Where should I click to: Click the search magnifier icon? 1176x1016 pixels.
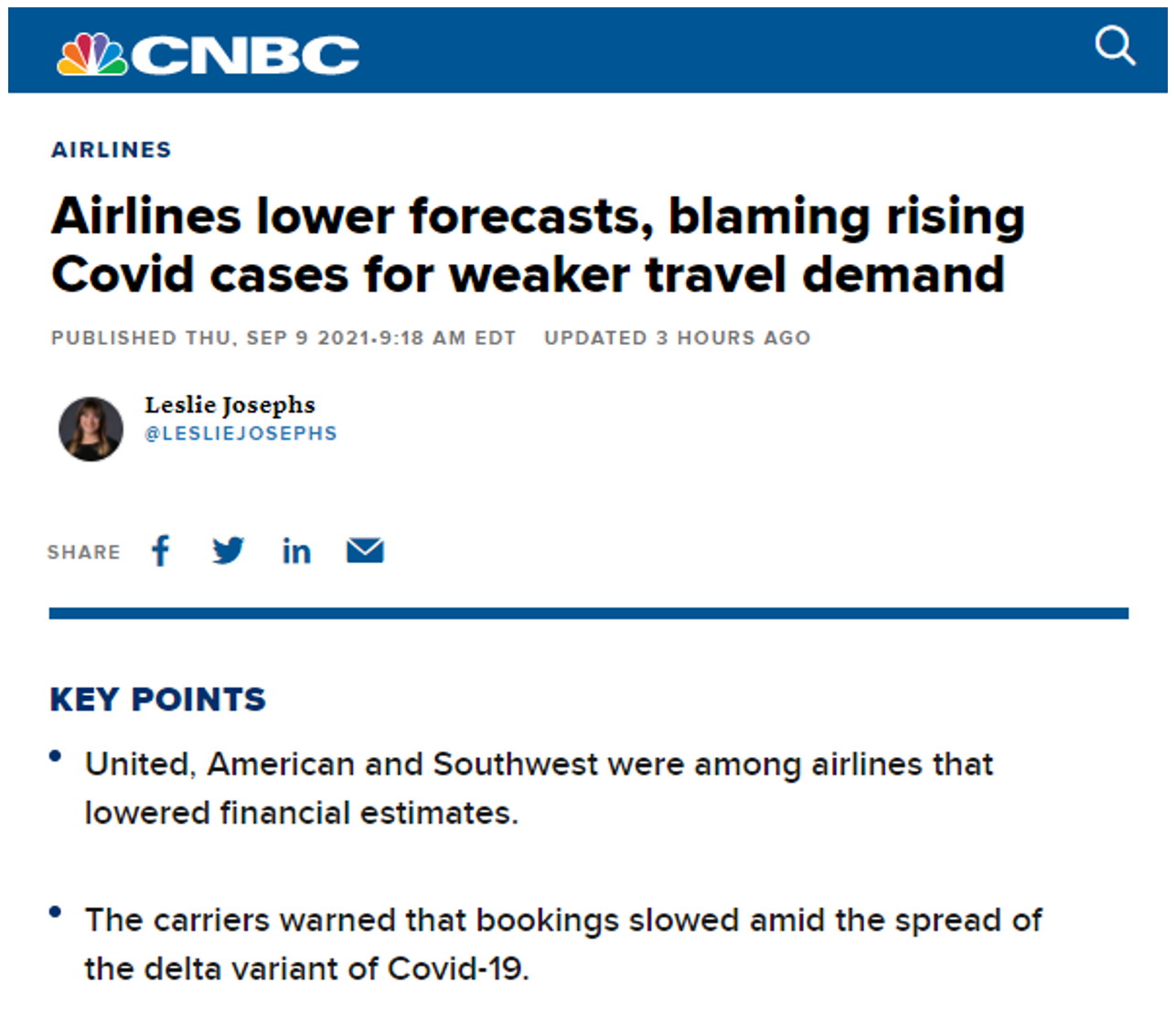point(1115,46)
